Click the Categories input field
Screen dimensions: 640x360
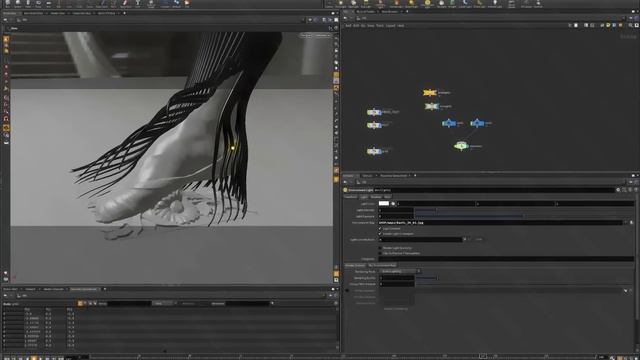[506, 259]
